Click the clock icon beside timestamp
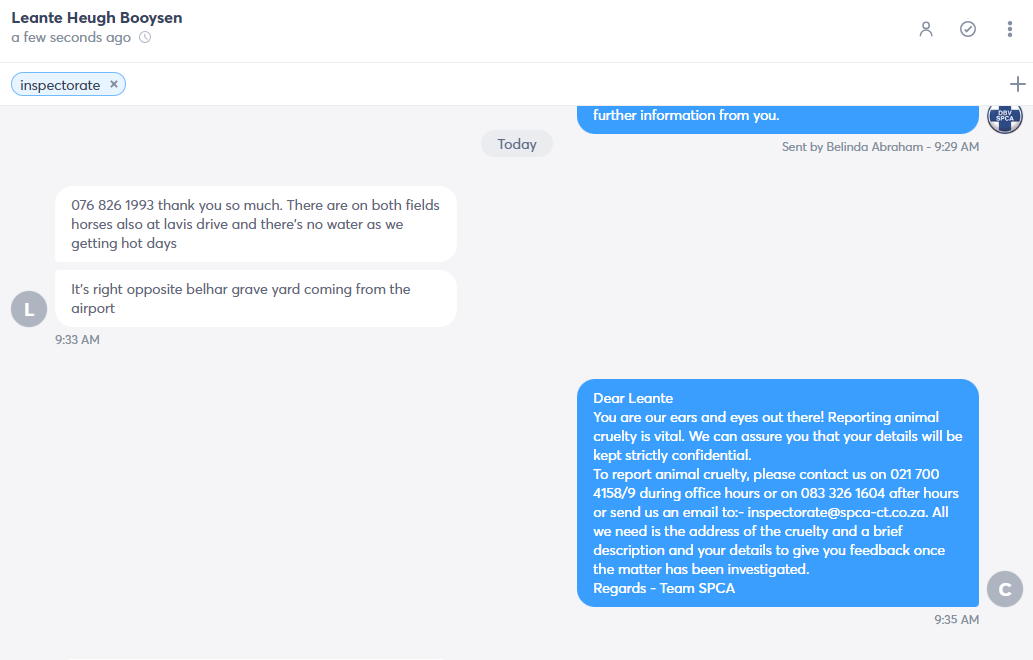 click(145, 38)
